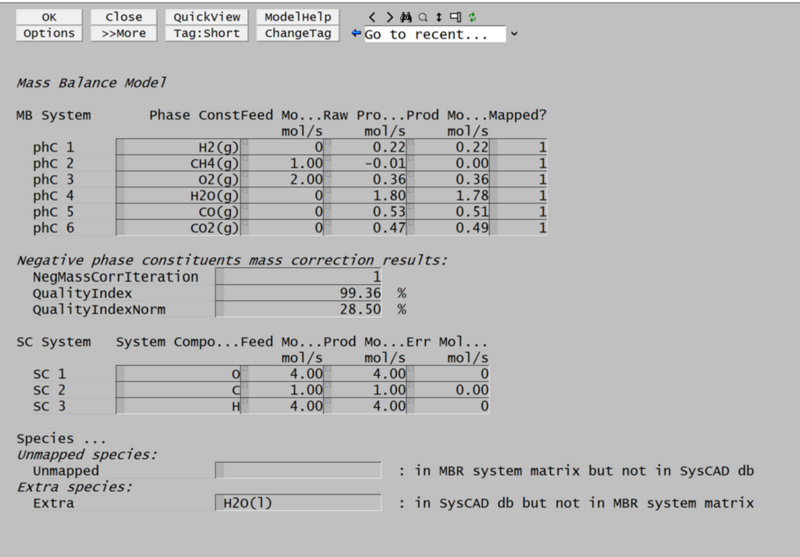This screenshot has height=557, width=800.
Task: Select the SC 3 component H cell
Action: pos(179,406)
